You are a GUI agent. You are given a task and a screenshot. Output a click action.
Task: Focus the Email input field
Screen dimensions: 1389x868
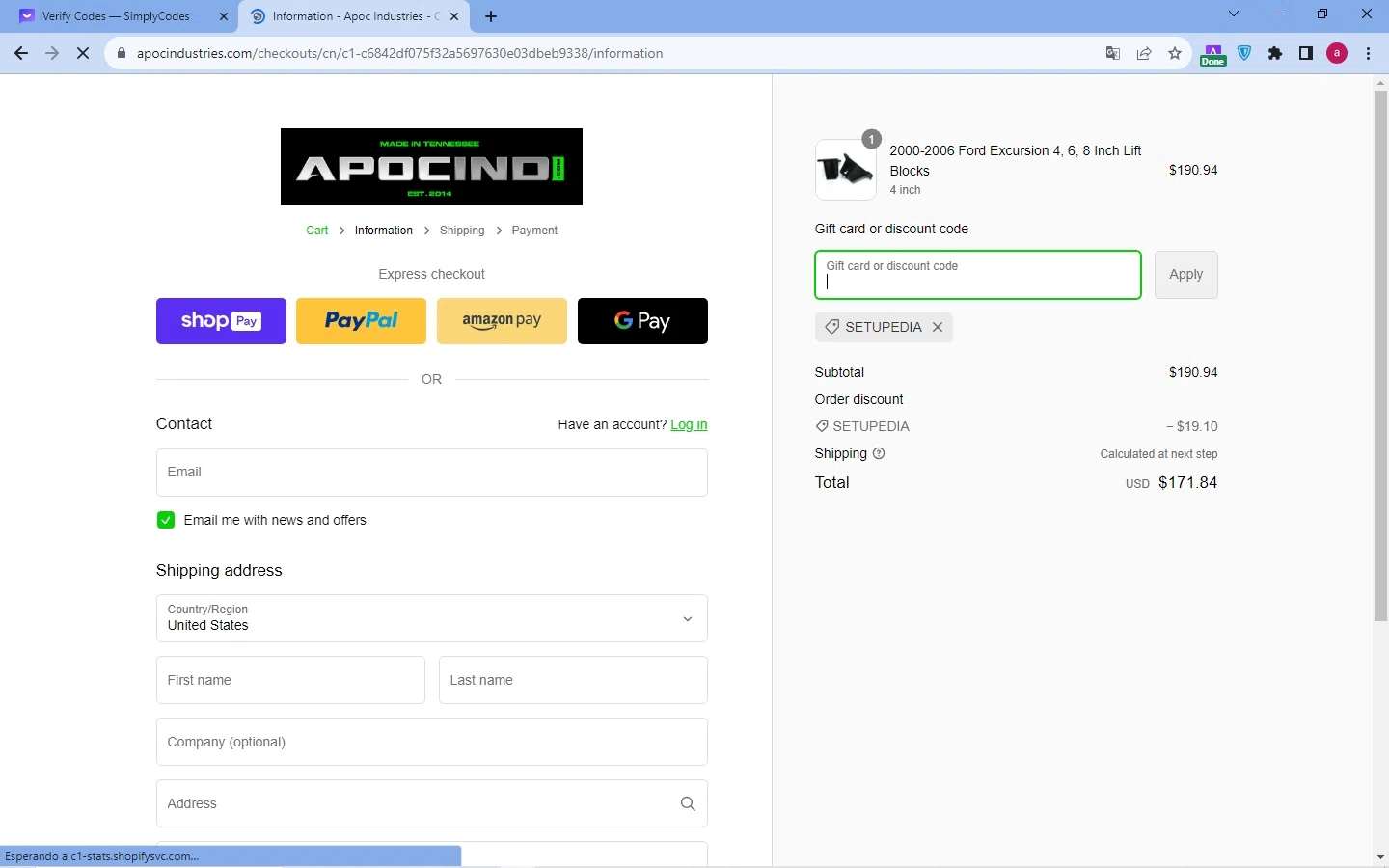click(432, 473)
